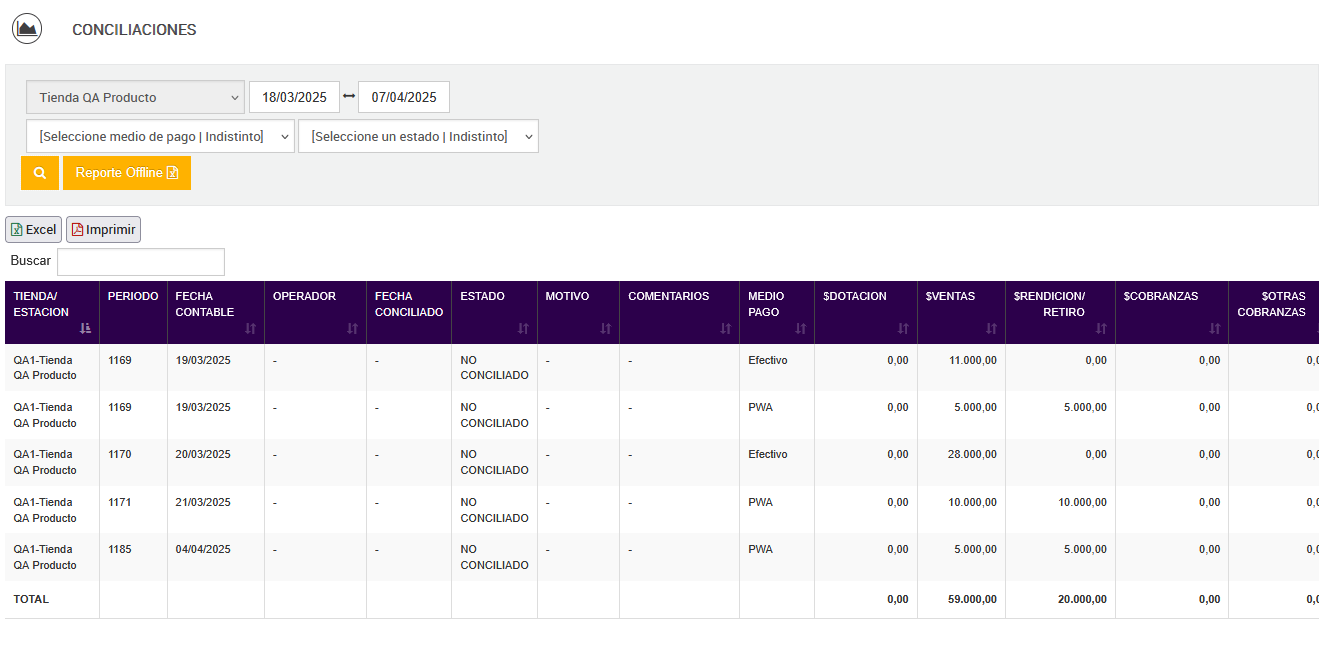The image size is (1322, 647).
Task: Click the Reporte Offline button
Action: pos(127,173)
